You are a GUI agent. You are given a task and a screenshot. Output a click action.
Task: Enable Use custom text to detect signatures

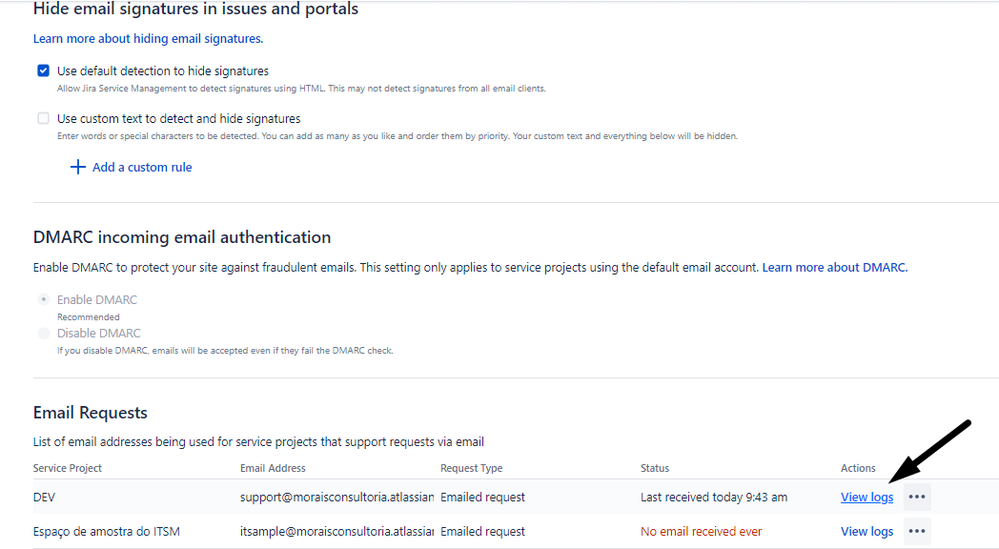click(x=43, y=118)
